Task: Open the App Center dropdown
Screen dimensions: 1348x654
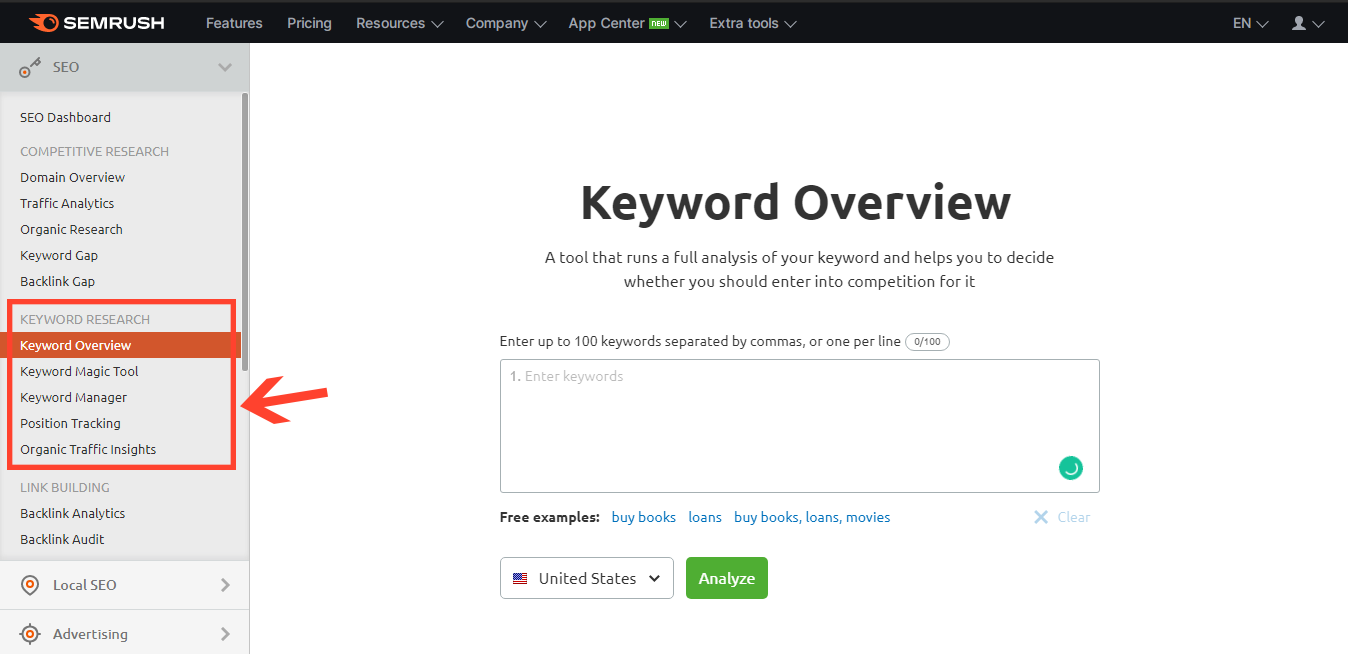Action: pos(627,23)
